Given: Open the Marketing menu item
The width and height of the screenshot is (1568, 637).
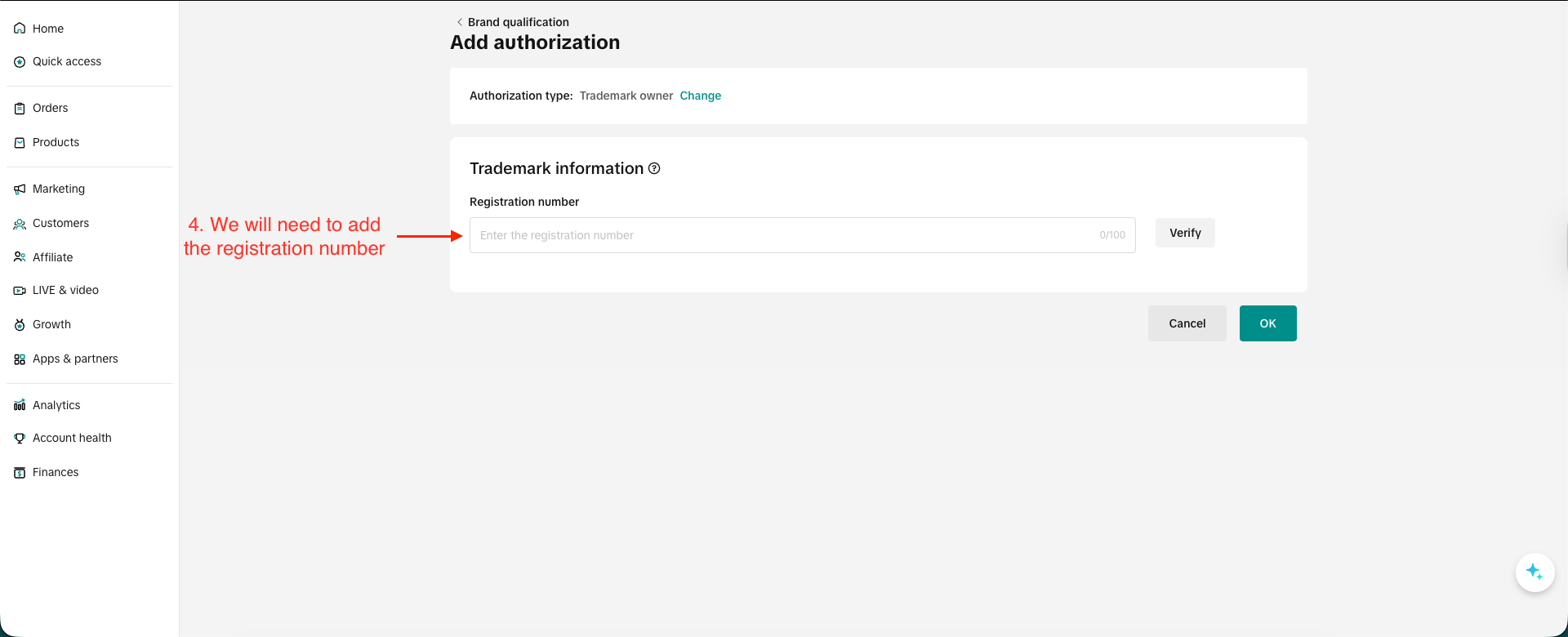Looking at the screenshot, I should coord(59,189).
